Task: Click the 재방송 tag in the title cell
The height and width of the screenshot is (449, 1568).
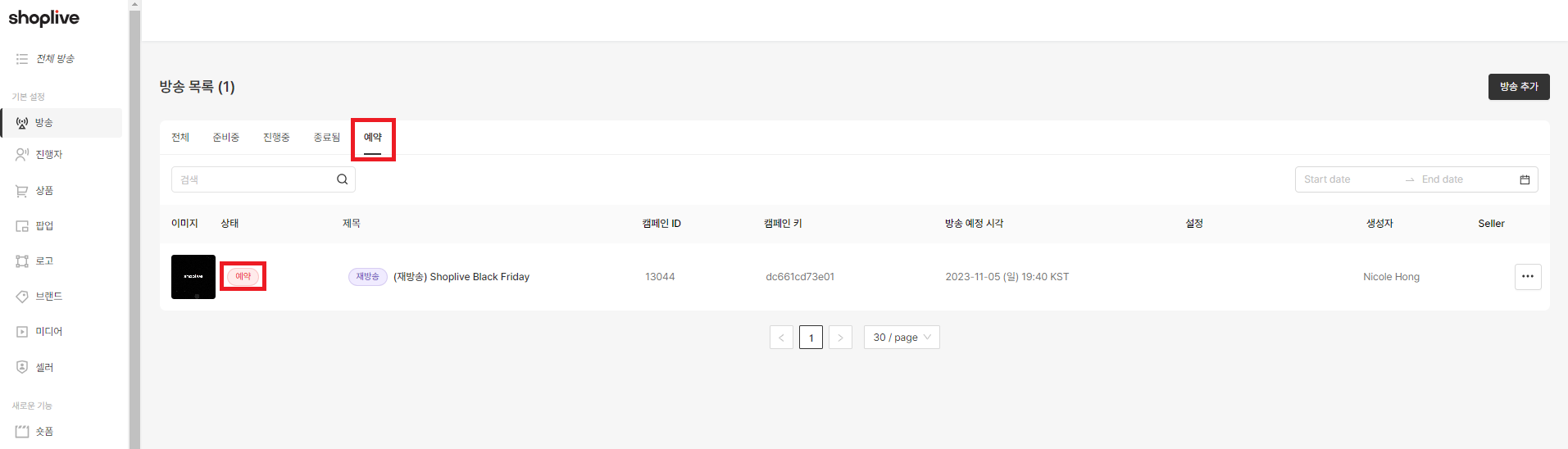Action: (x=368, y=277)
